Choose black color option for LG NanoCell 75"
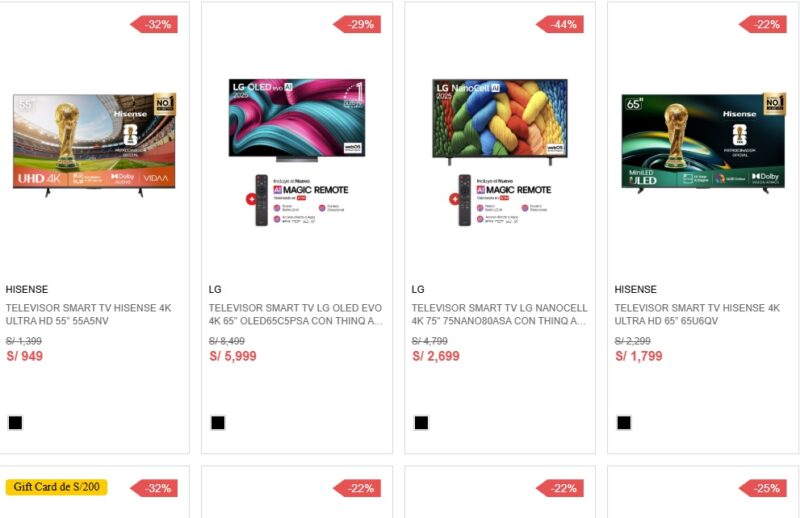 (421, 423)
